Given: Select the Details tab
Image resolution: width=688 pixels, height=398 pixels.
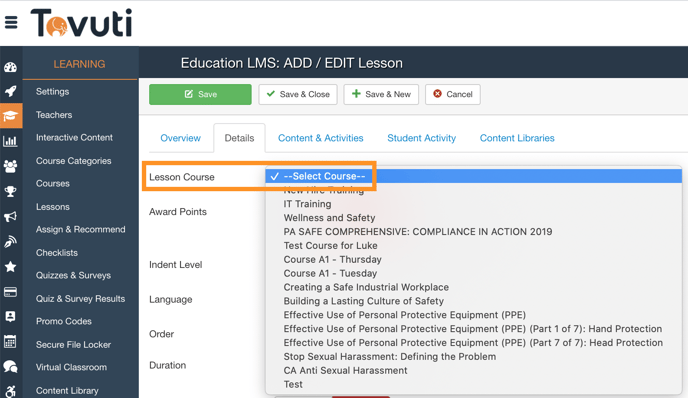Looking at the screenshot, I should coord(239,138).
